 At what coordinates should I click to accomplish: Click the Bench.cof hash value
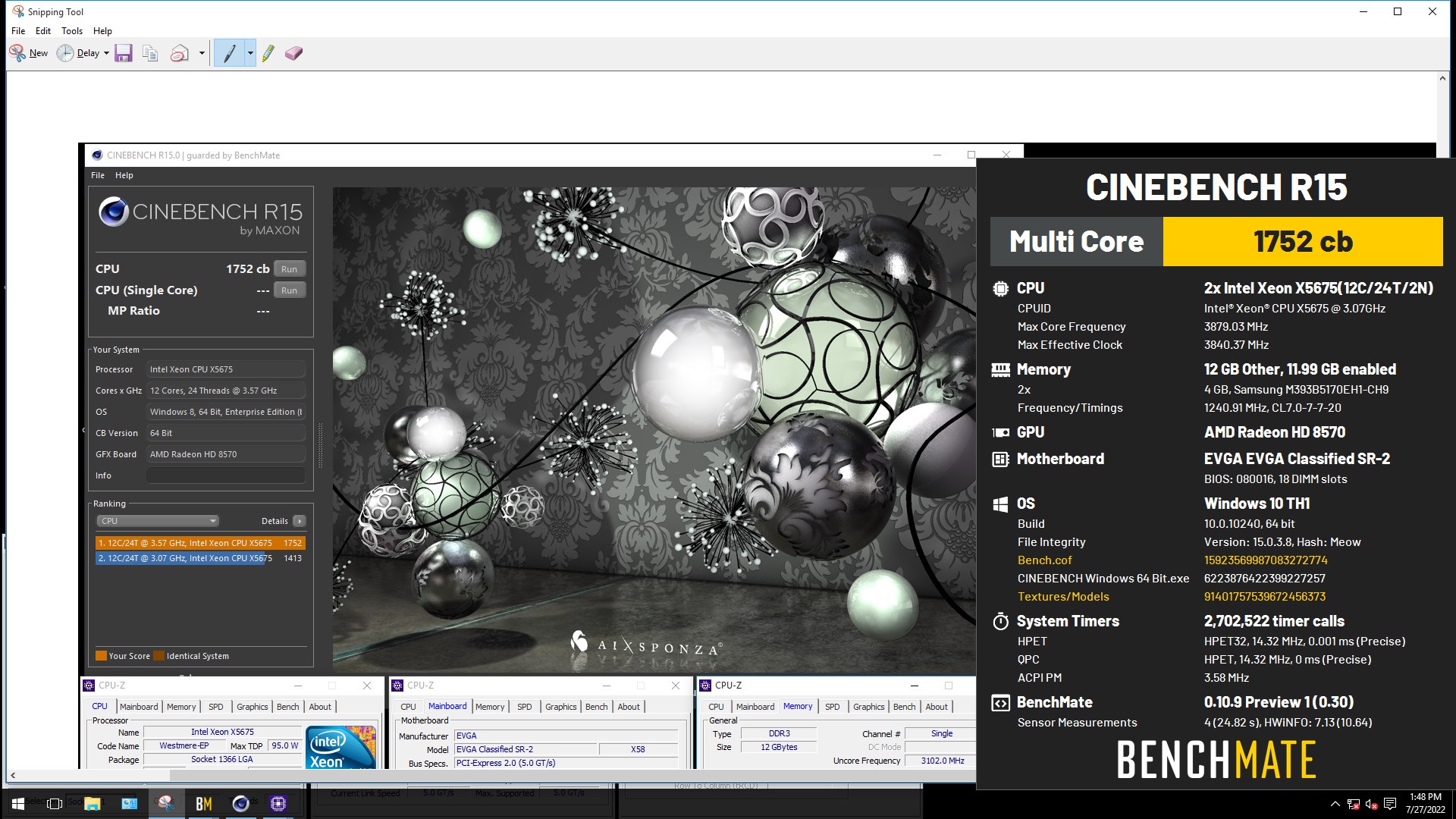pos(1266,560)
